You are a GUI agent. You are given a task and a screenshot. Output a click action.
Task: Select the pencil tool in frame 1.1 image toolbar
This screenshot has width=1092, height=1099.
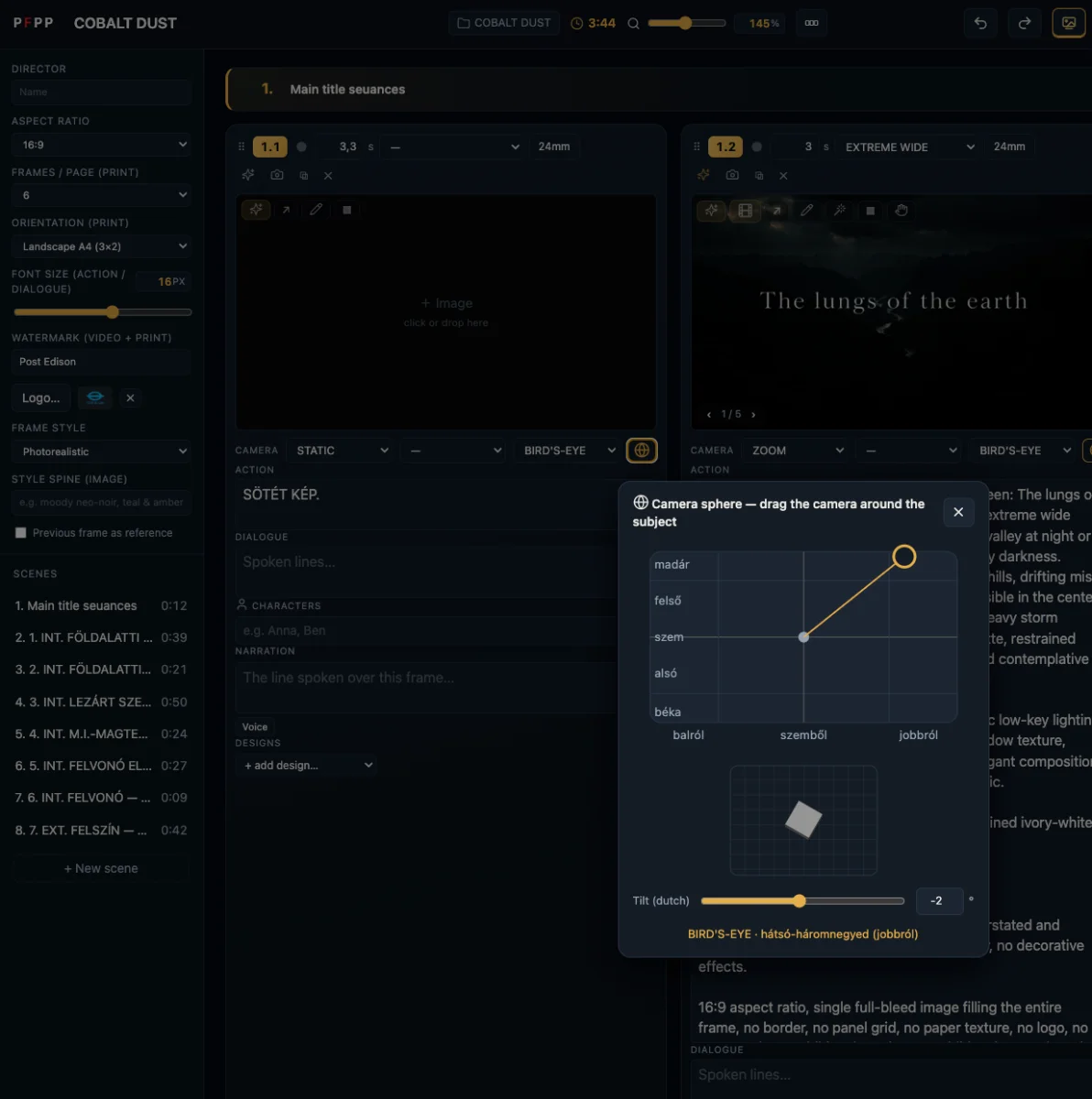[x=316, y=210]
